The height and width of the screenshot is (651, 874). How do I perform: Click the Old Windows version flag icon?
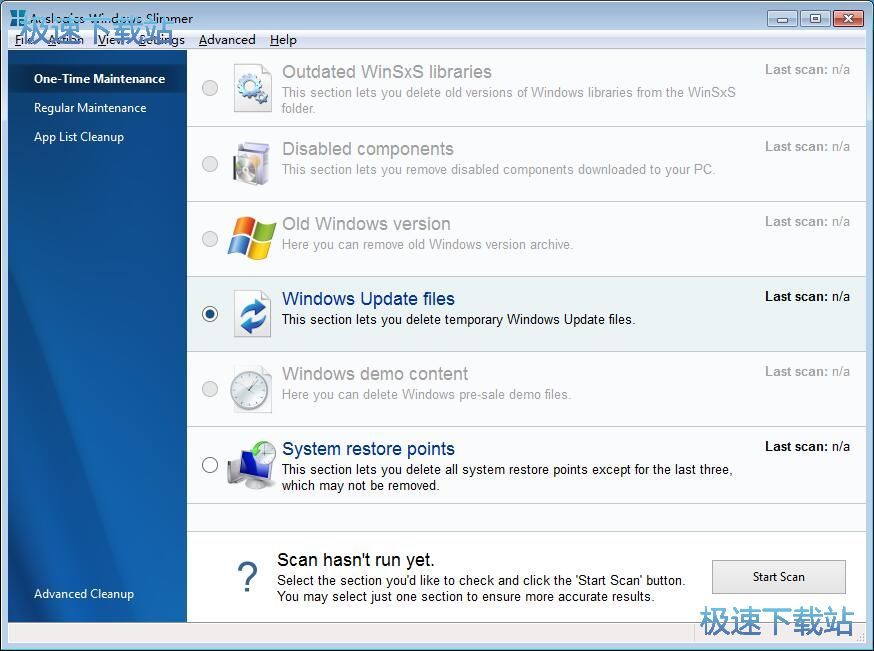[251, 238]
